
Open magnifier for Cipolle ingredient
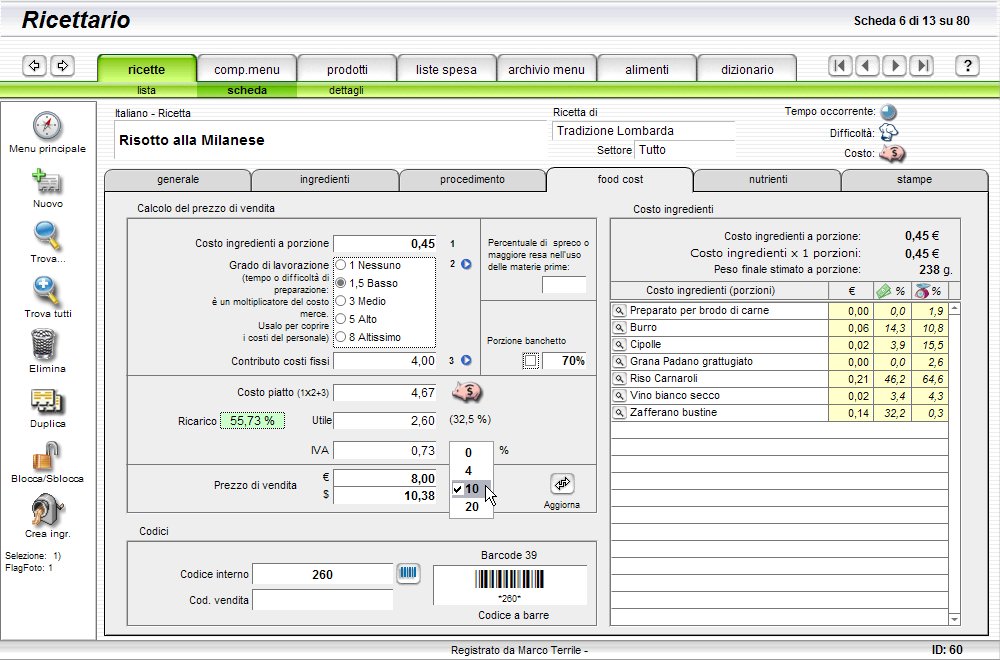tap(619, 345)
